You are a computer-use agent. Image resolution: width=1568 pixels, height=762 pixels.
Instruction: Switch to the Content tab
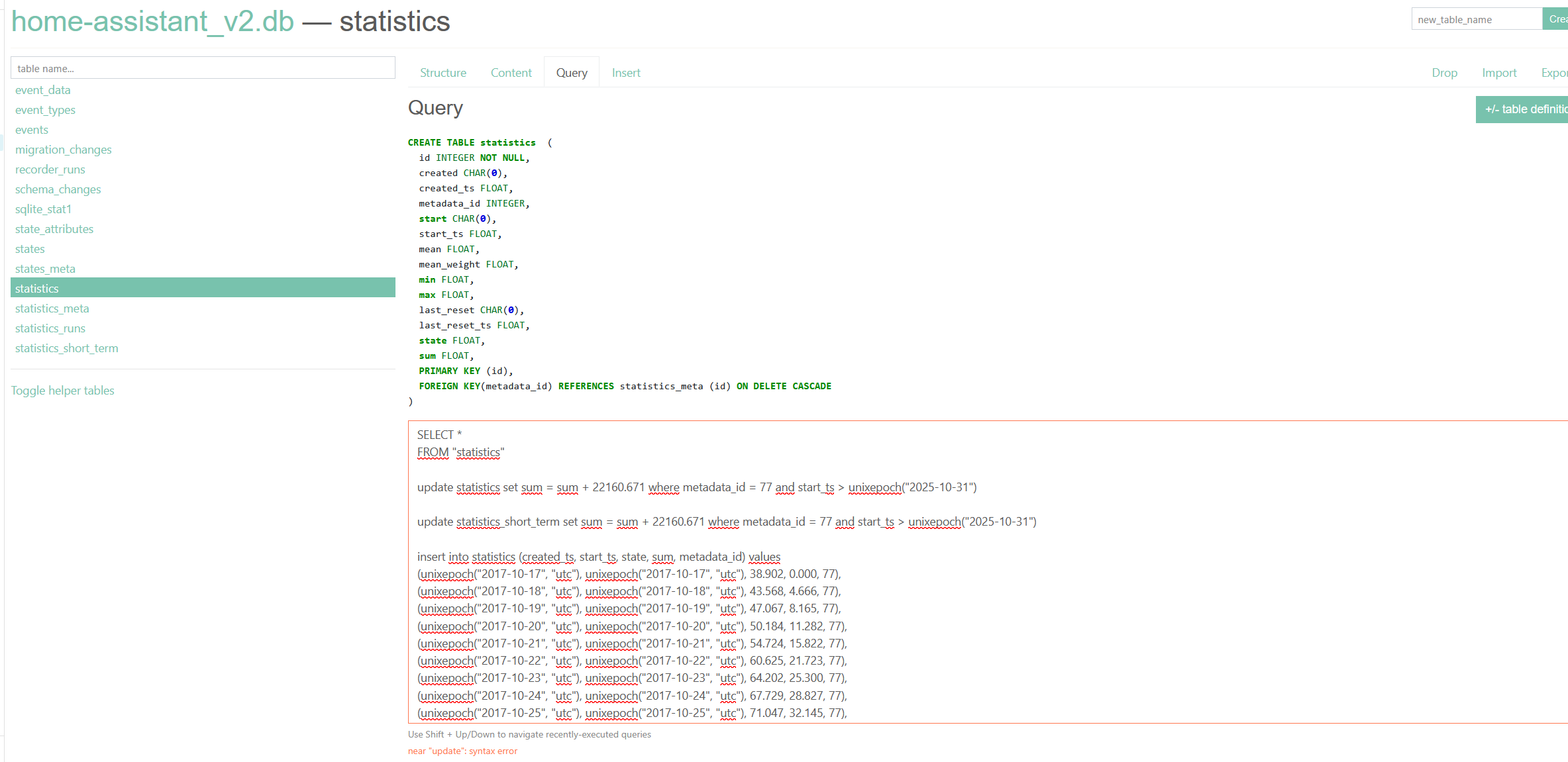click(x=511, y=73)
